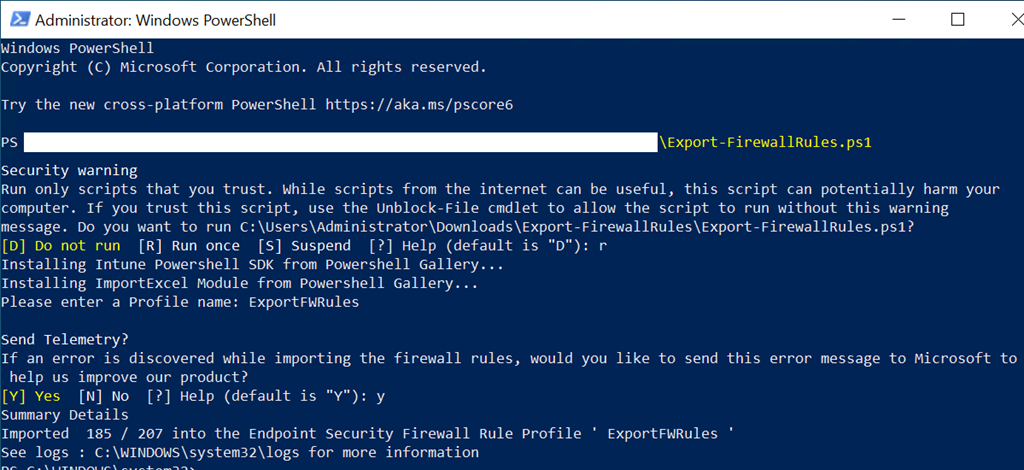
Task: Click the '[Y] Yes' telemetry option
Action: click(31, 396)
